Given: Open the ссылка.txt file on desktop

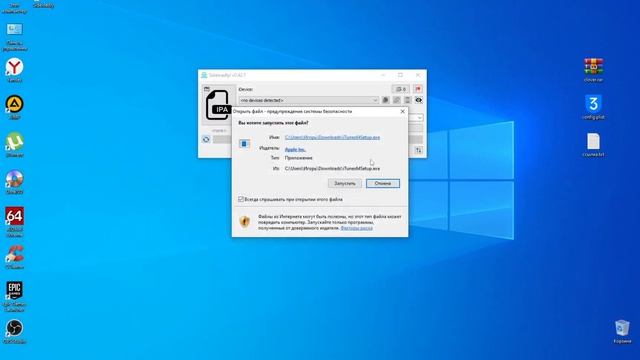Looking at the screenshot, I should pyautogui.click(x=593, y=145).
